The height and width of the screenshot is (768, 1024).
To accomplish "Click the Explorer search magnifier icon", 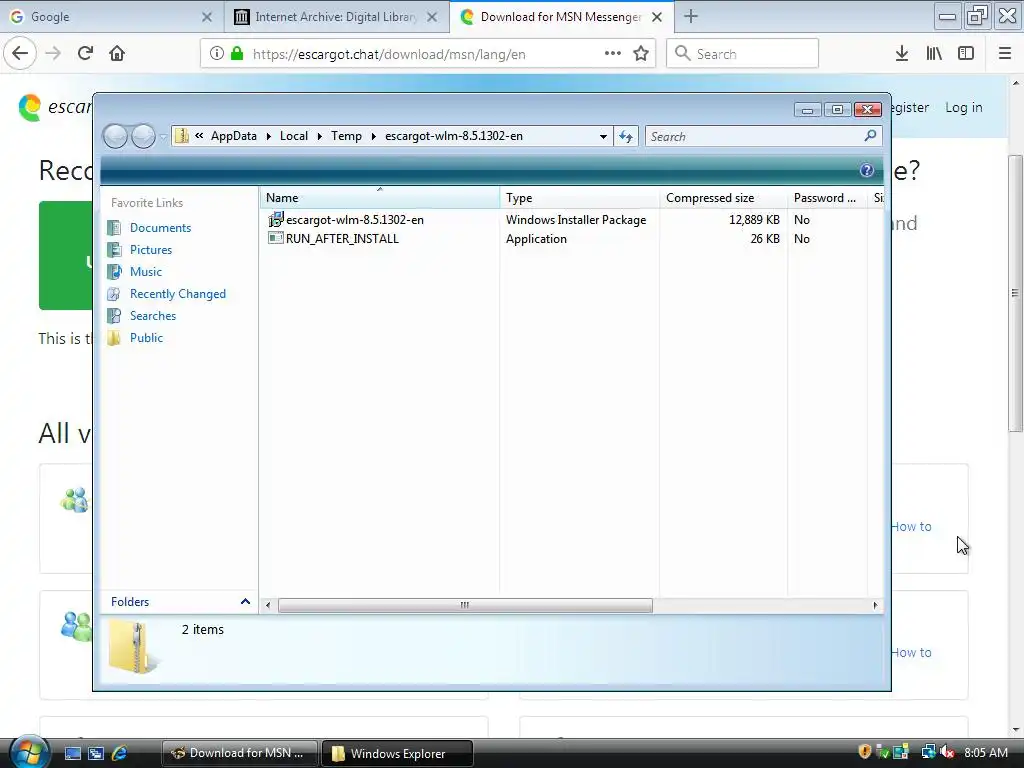I will click(x=871, y=136).
